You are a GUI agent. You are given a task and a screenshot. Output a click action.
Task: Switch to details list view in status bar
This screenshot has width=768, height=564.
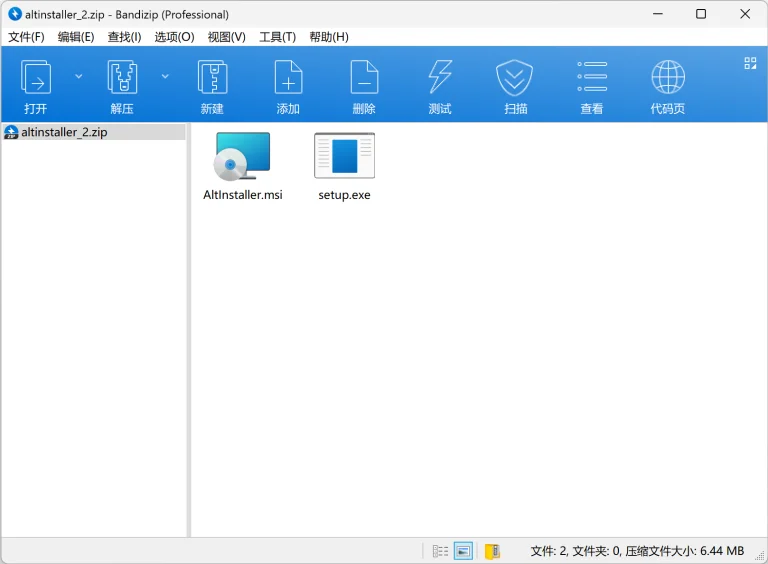440,551
